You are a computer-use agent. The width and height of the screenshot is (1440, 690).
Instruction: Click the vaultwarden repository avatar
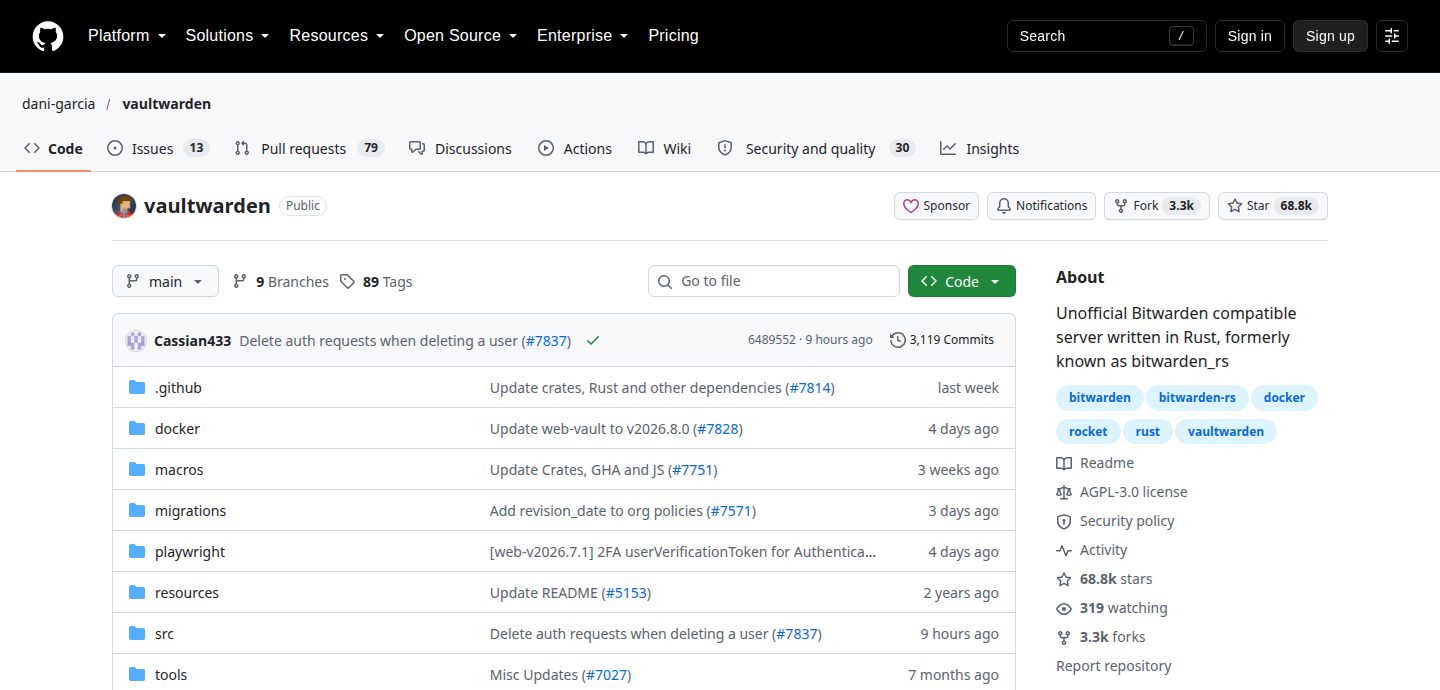124,206
